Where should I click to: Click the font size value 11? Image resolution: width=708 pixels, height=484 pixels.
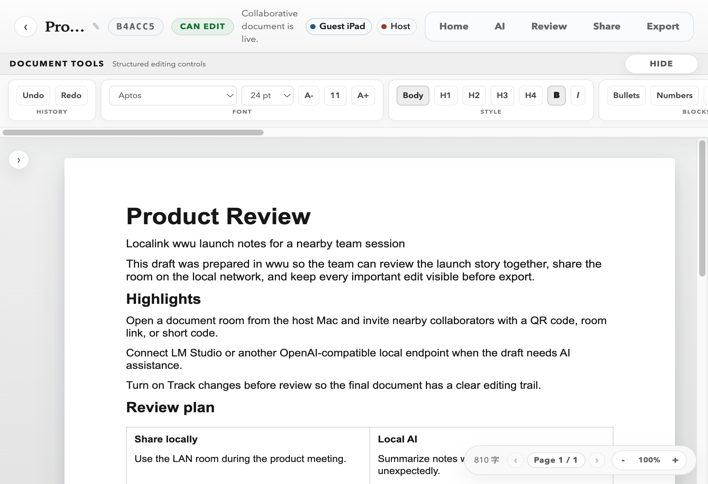coord(335,95)
